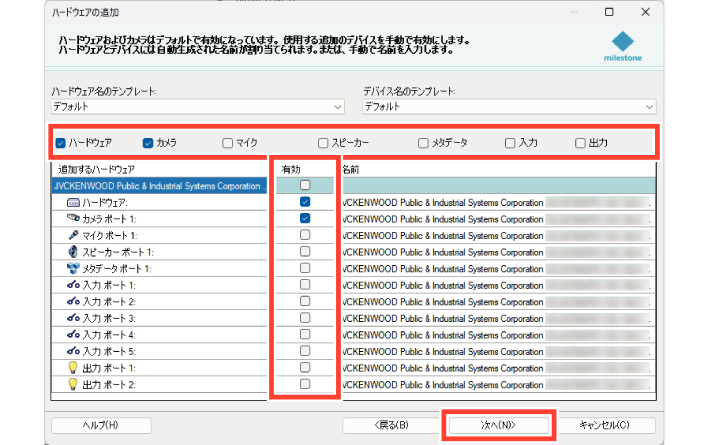The height and width of the screenshot is (445, 708).
Task: Select the JVCKENWOOD hardware tree row
Action: 158,185
